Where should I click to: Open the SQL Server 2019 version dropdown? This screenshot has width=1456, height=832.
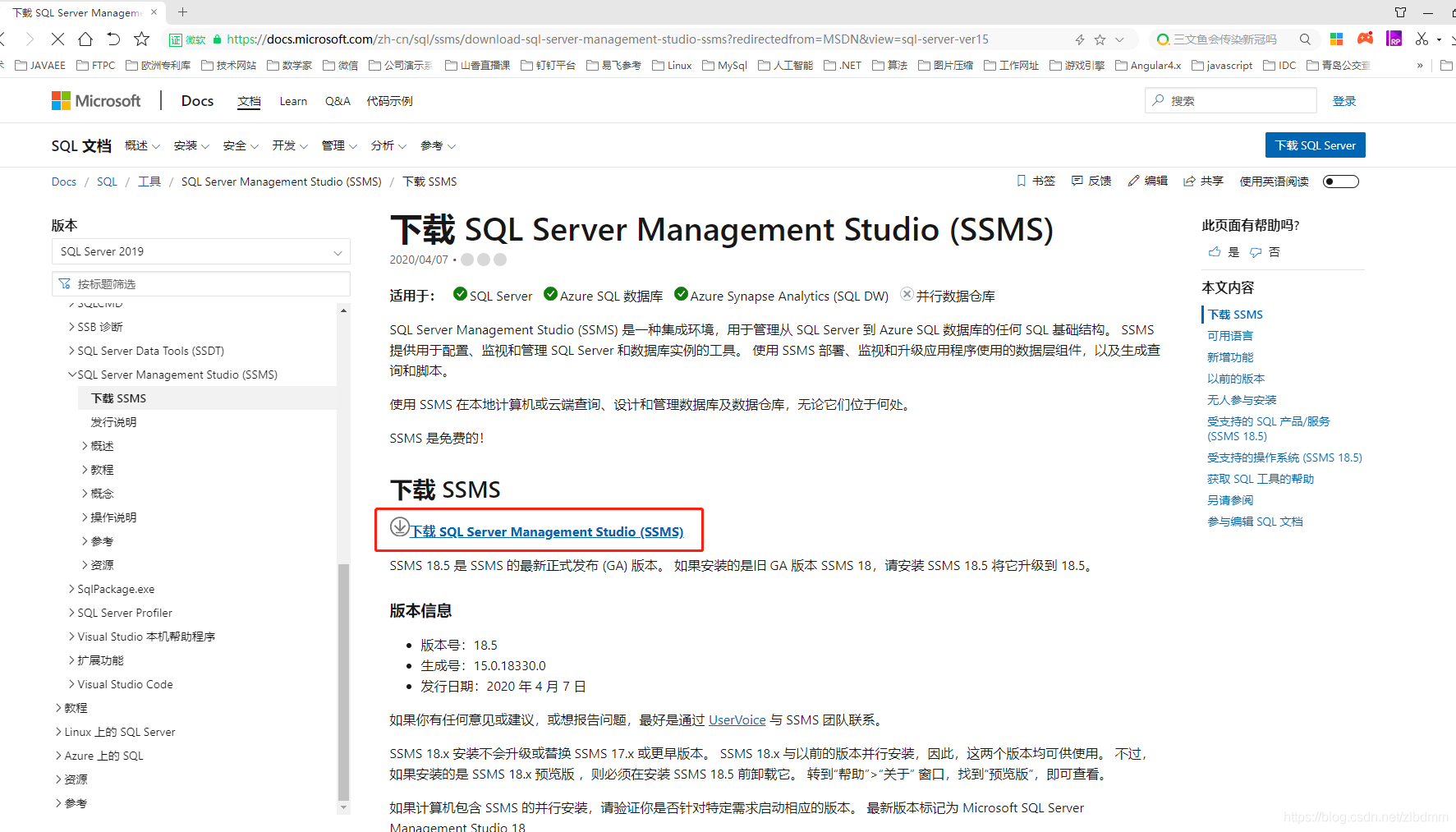200,251
